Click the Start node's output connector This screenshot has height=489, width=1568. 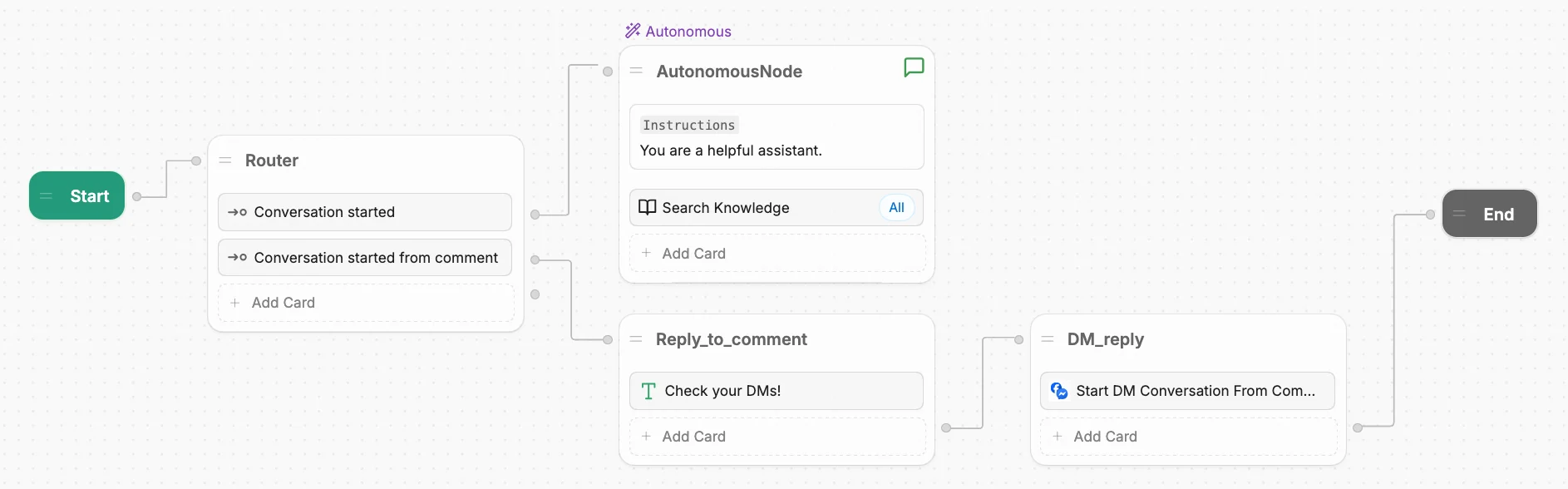(137, 196)
